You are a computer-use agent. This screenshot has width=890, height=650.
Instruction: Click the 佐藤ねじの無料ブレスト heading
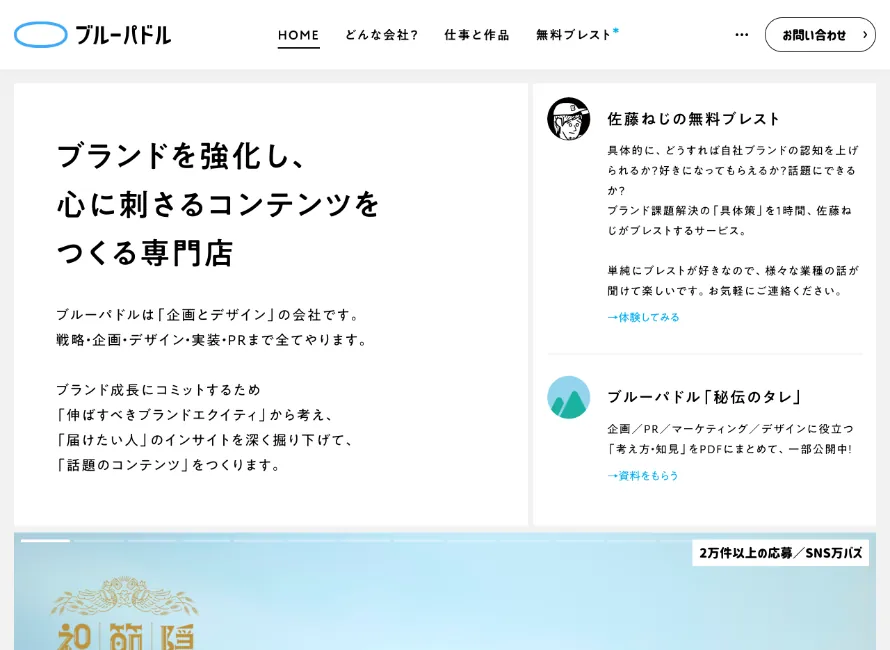(693, 119)
